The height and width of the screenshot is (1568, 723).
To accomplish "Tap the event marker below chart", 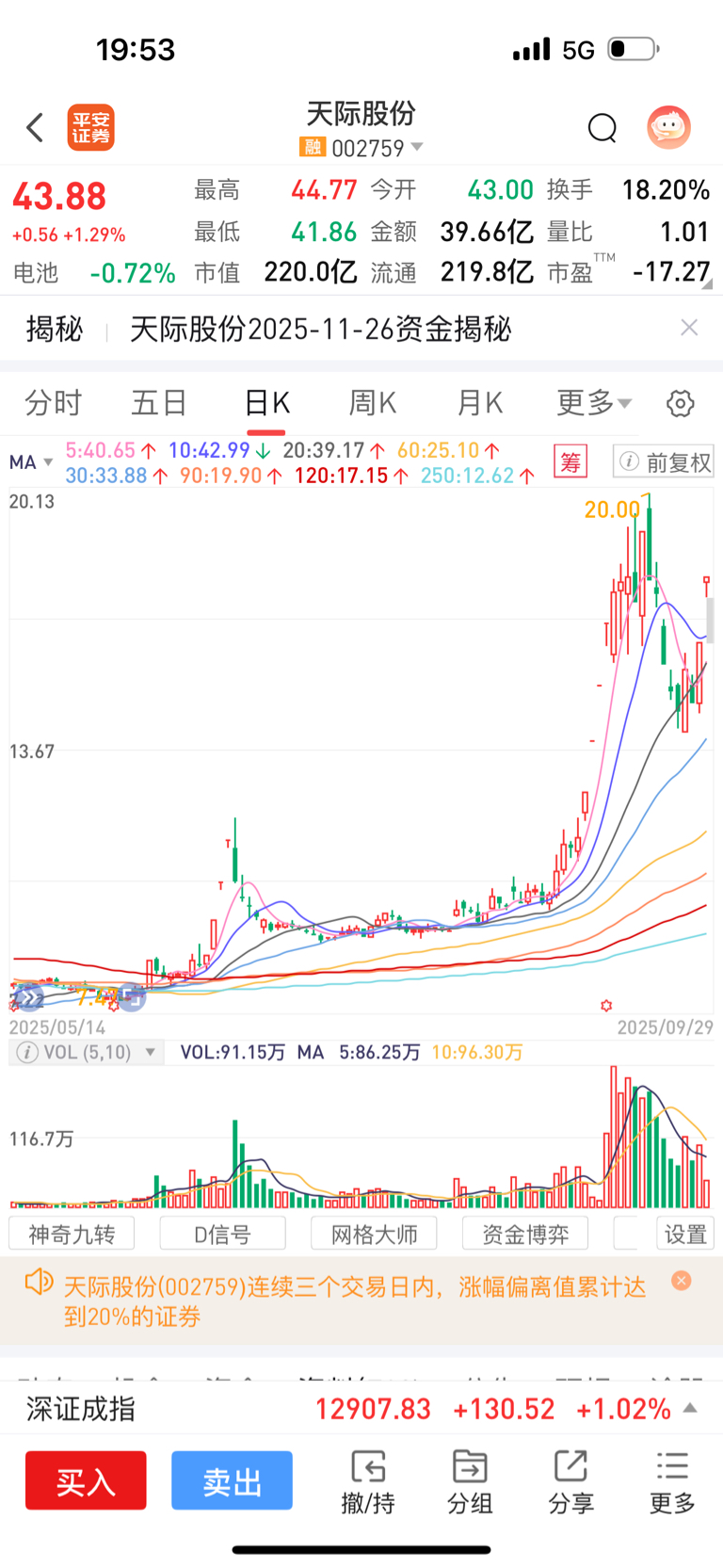I will [x=606, y=1006].
